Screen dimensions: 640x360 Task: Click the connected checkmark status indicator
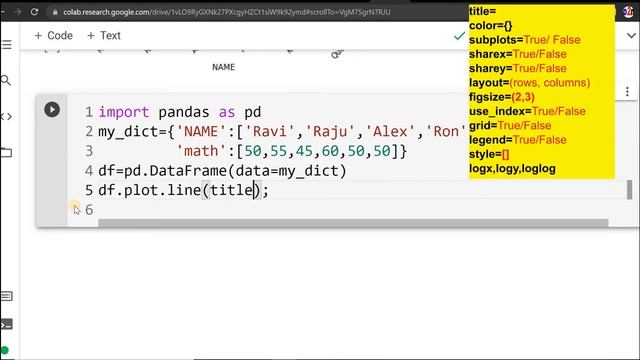460,36
